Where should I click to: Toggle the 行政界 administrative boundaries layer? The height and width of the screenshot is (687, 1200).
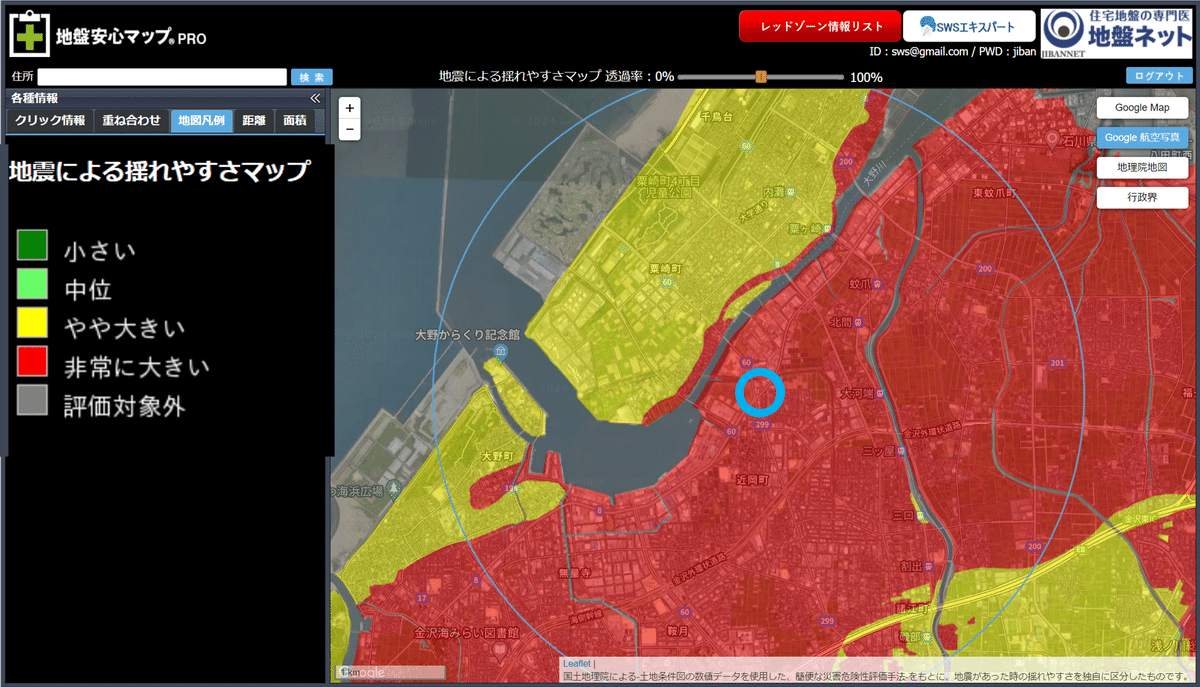(1142, 197)
